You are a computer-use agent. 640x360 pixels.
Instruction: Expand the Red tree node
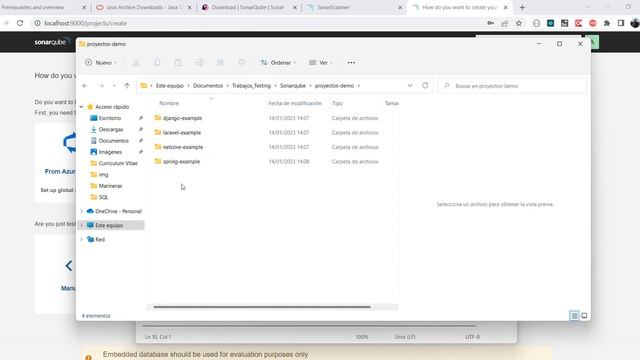click(82, 239)
